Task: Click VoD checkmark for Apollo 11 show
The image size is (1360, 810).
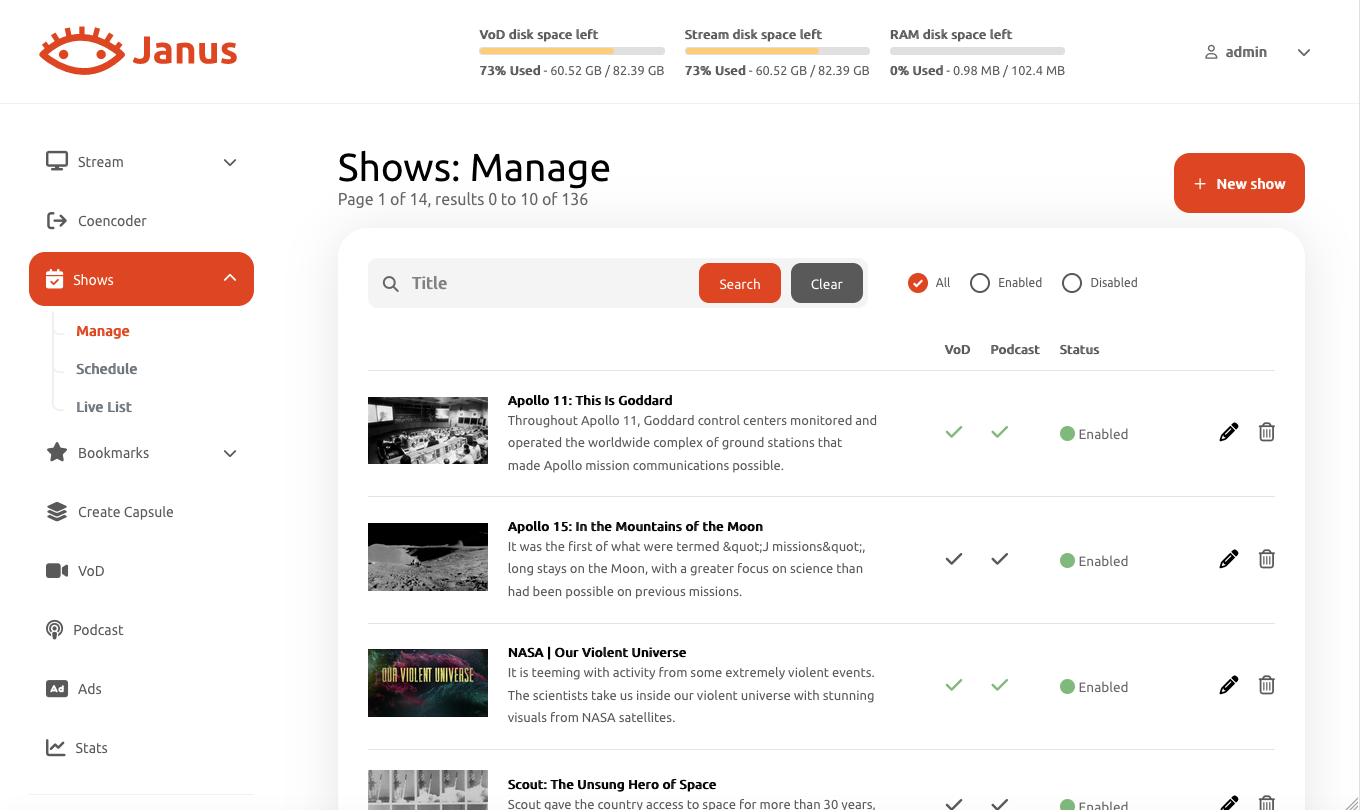Action: tap(954, 432)
